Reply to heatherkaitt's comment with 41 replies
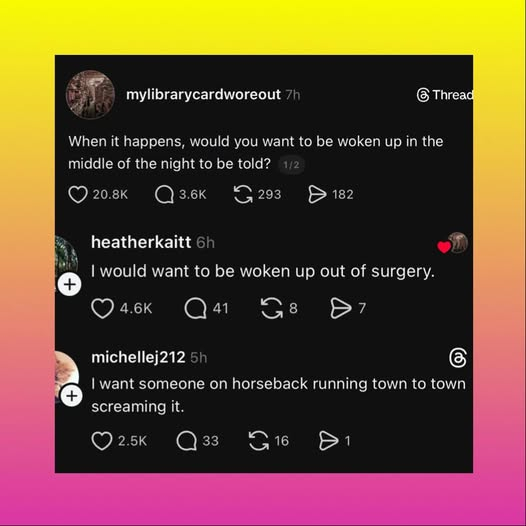526x526 pixels. tap(195, 308)
